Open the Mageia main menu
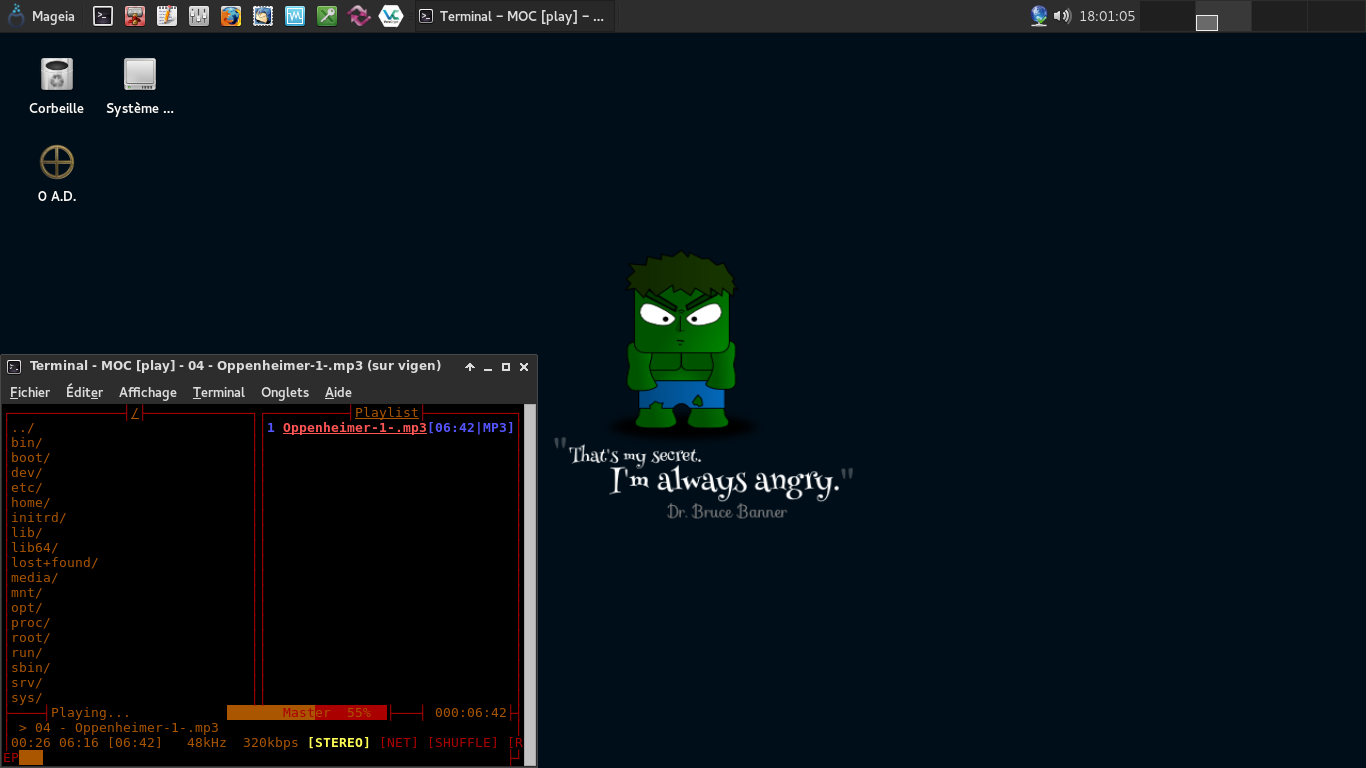 tap(42, 16)
